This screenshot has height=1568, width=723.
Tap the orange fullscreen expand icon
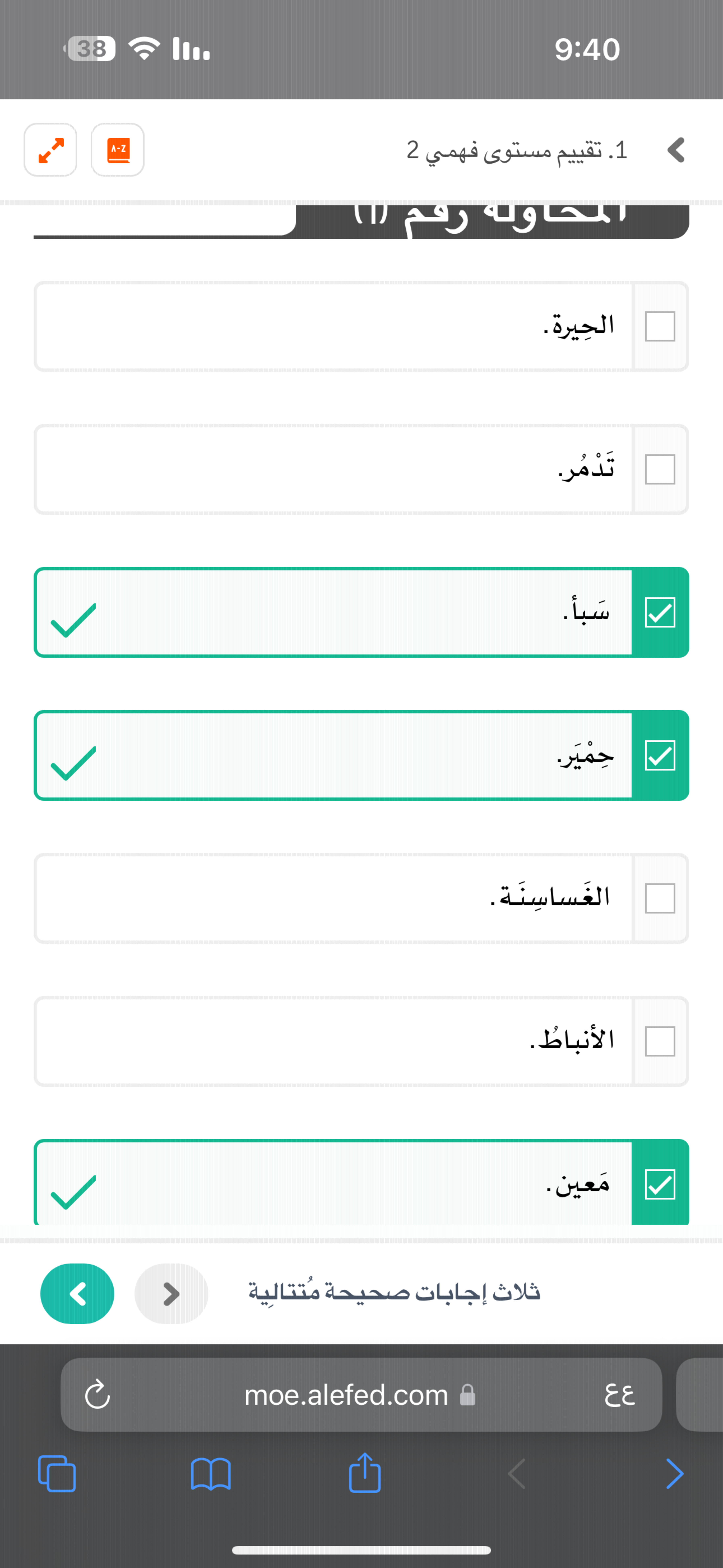50,150
